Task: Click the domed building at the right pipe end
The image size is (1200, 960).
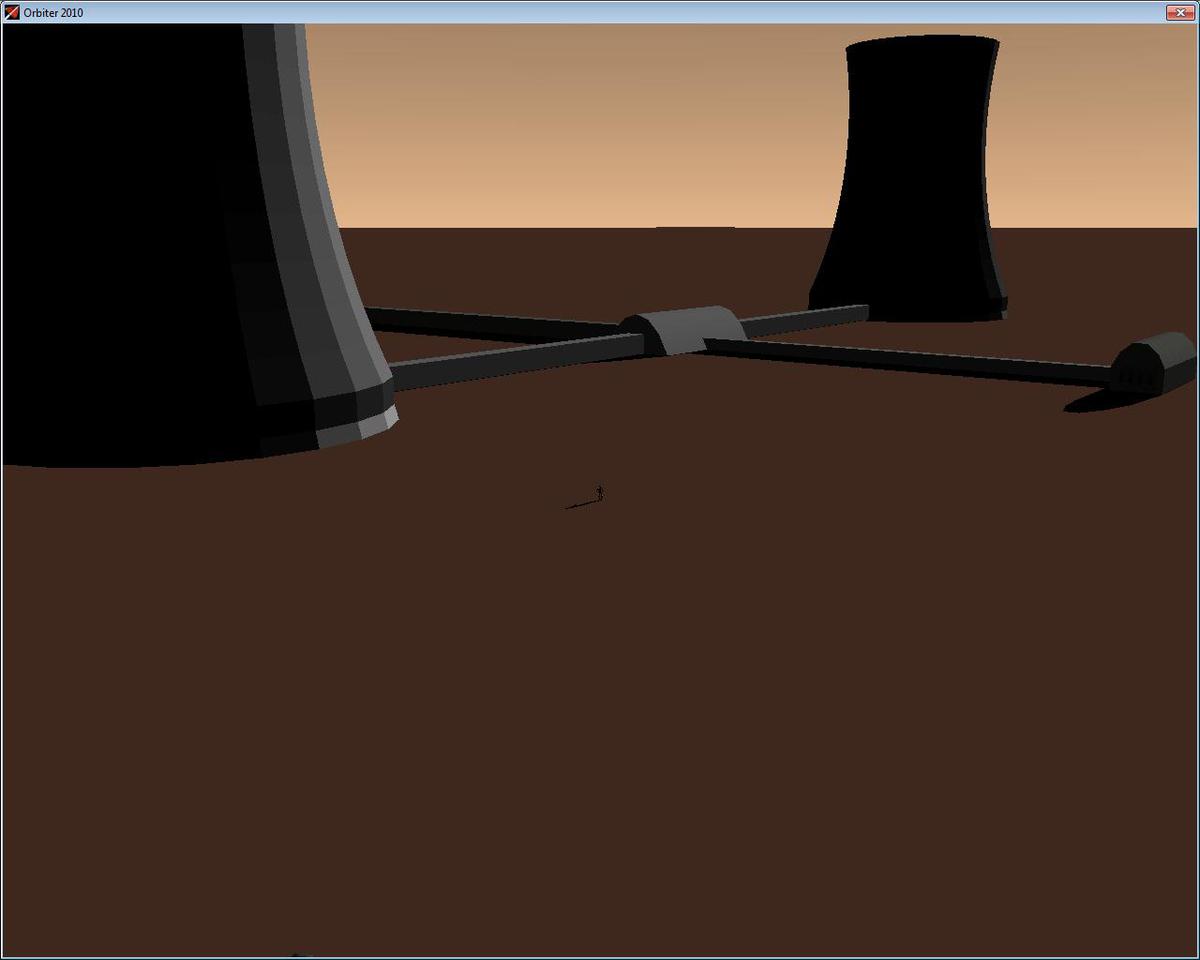Action: tap(1155, 363)
